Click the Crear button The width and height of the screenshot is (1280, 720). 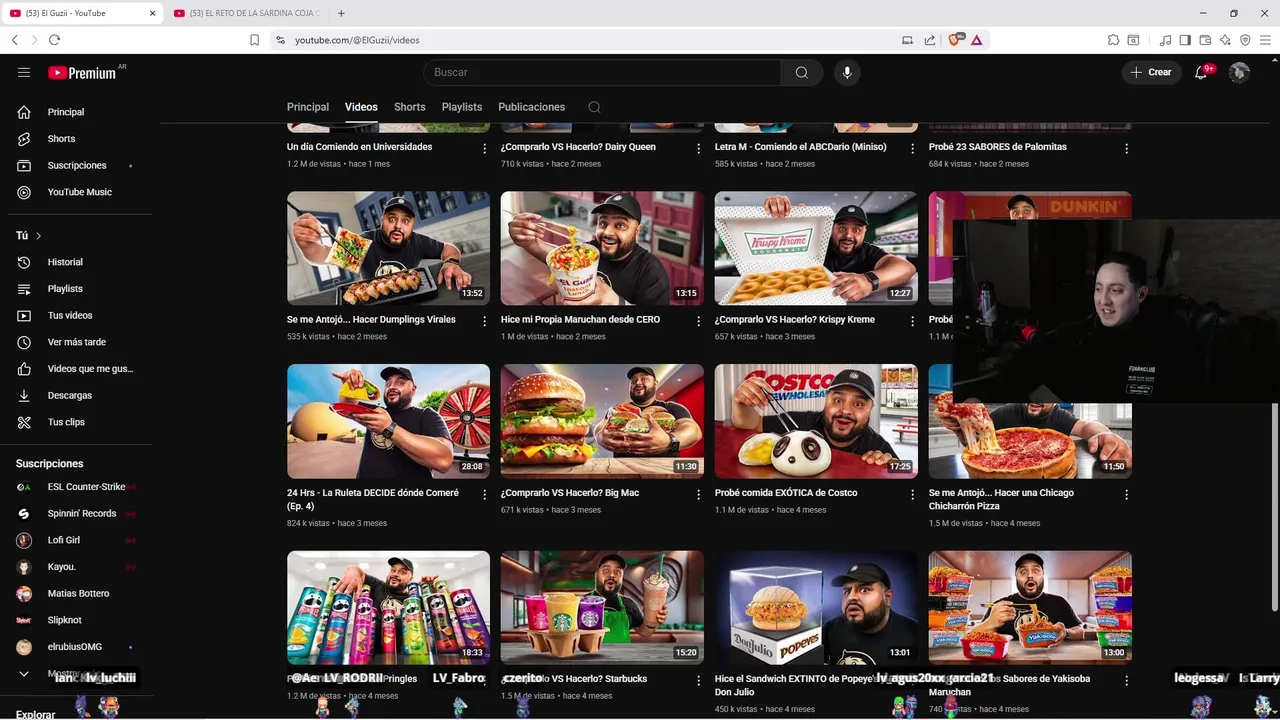point(1151,72)
